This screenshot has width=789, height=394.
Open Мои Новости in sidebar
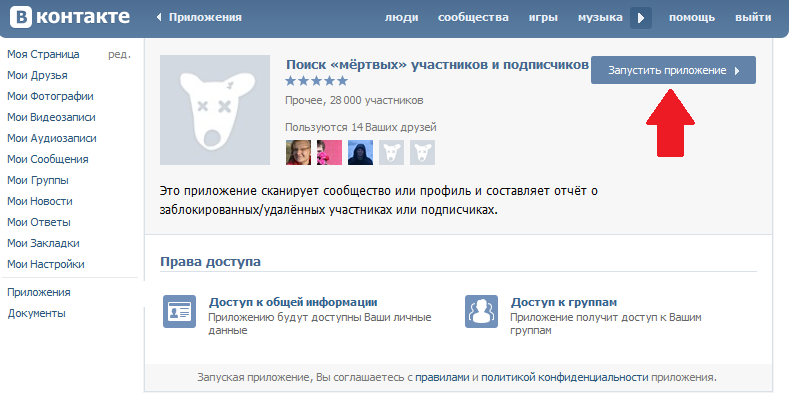[40, 201]
